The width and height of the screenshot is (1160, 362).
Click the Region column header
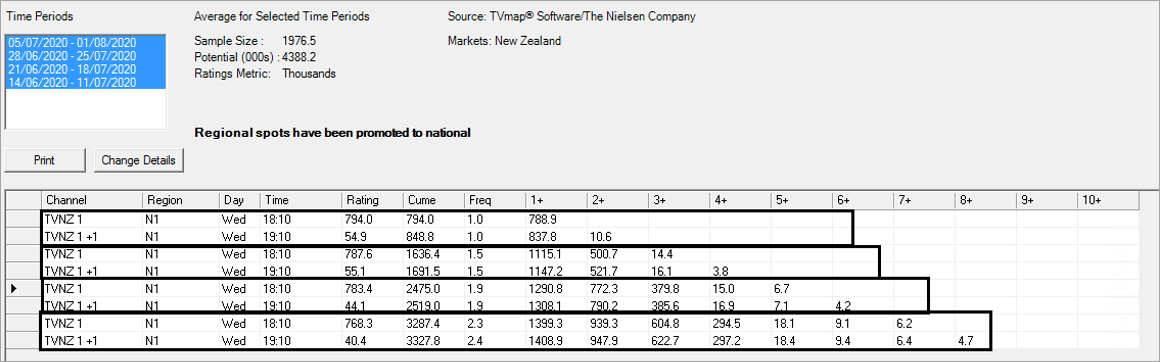[x=181, y=200]
